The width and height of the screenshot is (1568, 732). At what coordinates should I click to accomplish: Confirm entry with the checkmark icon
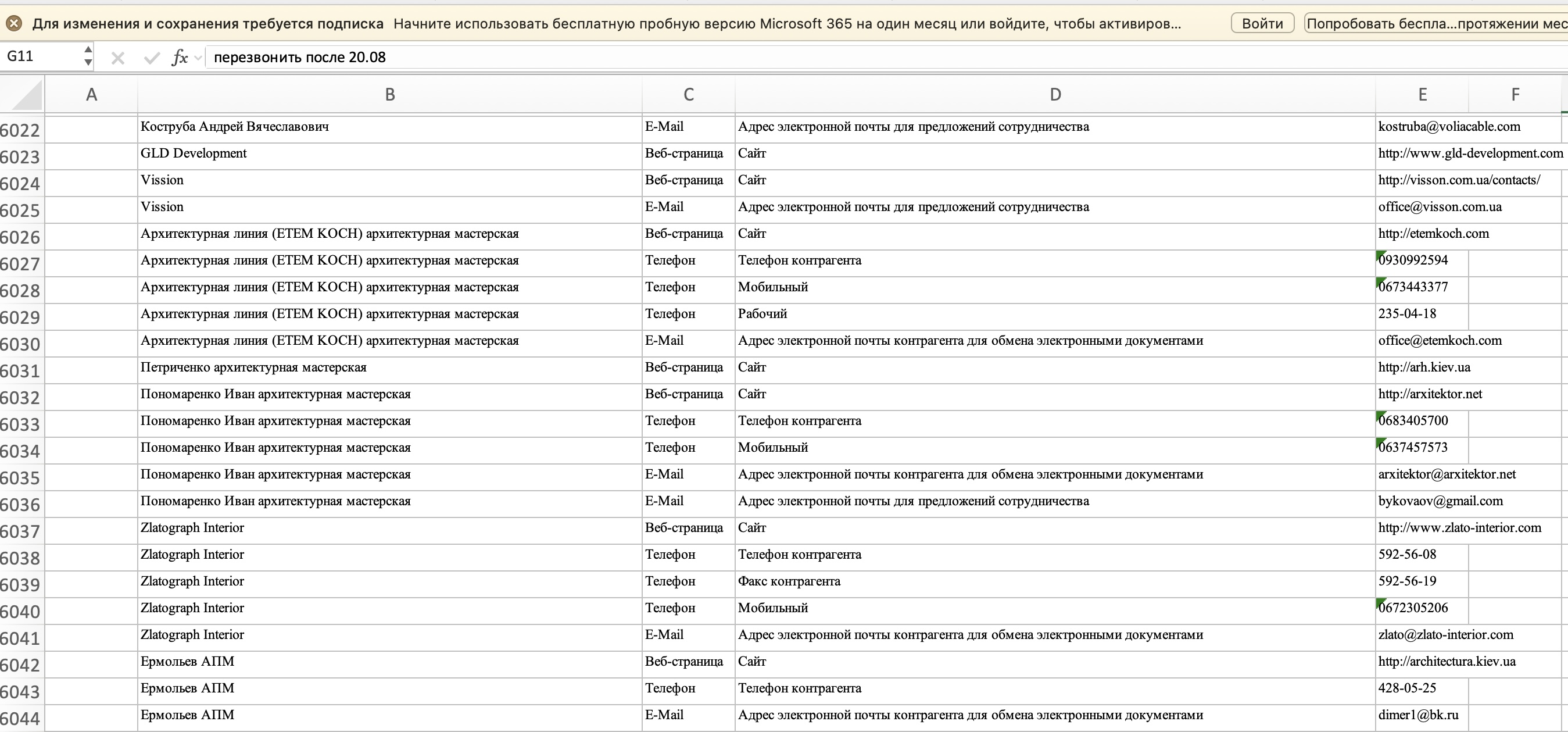click(x=152, y=58)
